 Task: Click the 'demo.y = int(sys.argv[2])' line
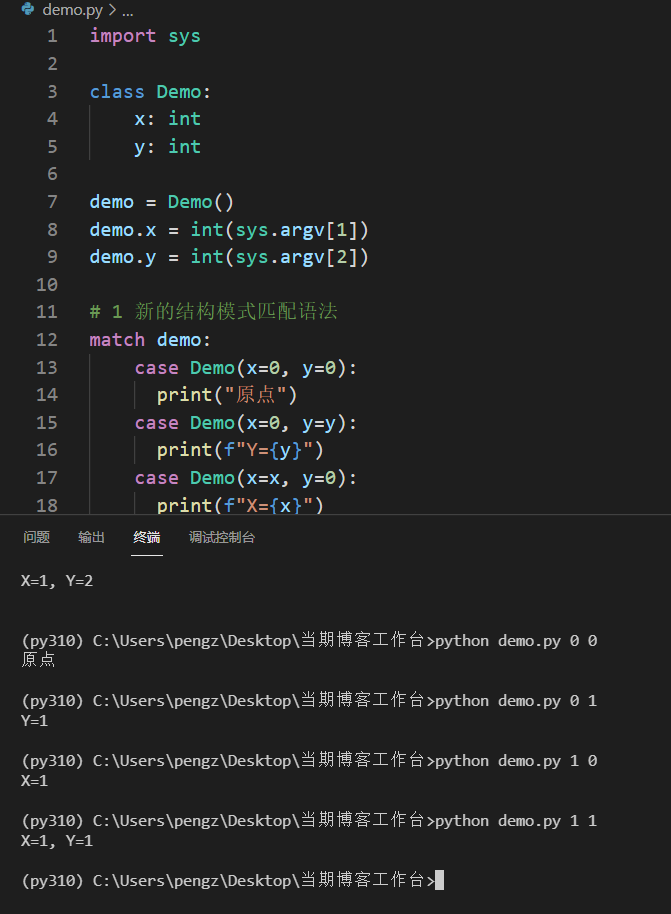pos(229,257)
